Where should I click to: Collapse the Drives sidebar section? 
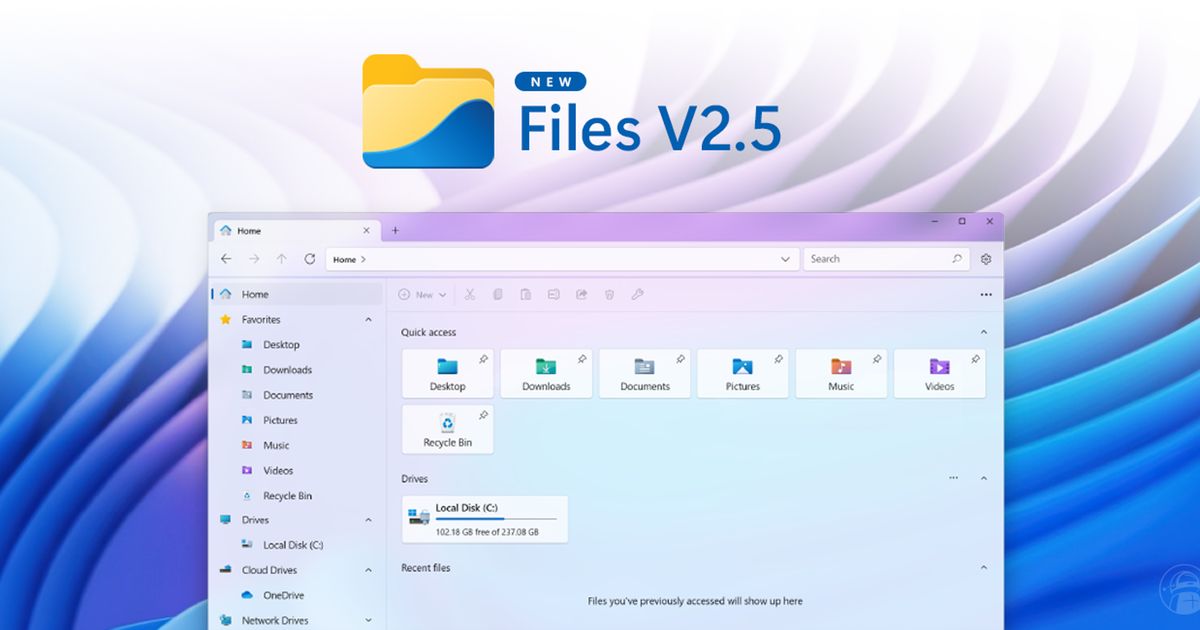pyautogui.click(x=368, y=520)
